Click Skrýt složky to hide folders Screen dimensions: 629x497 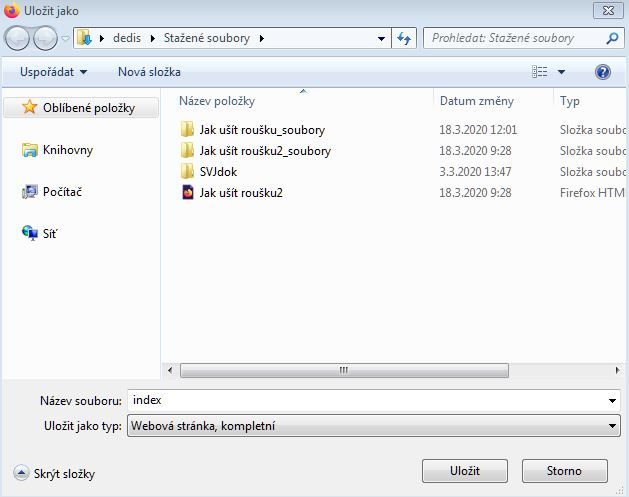(x=64, y=474)
